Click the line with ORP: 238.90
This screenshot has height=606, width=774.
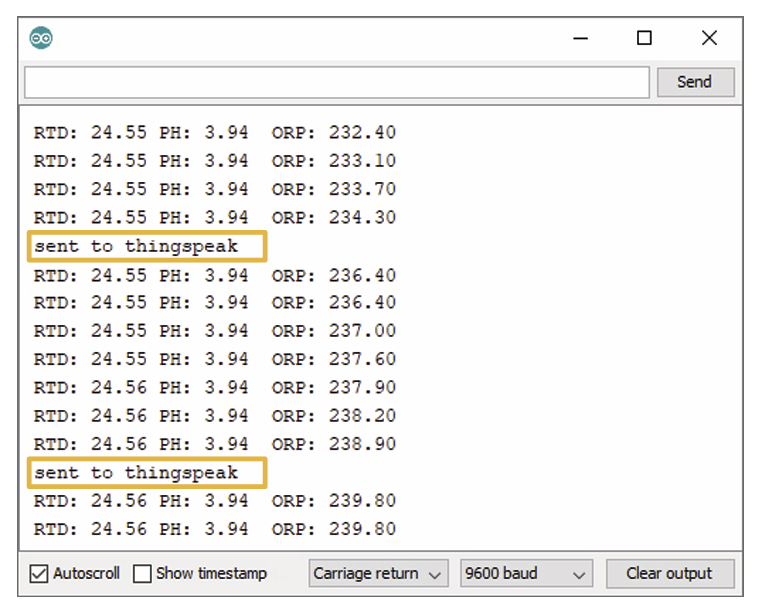(x=215, y=444)
